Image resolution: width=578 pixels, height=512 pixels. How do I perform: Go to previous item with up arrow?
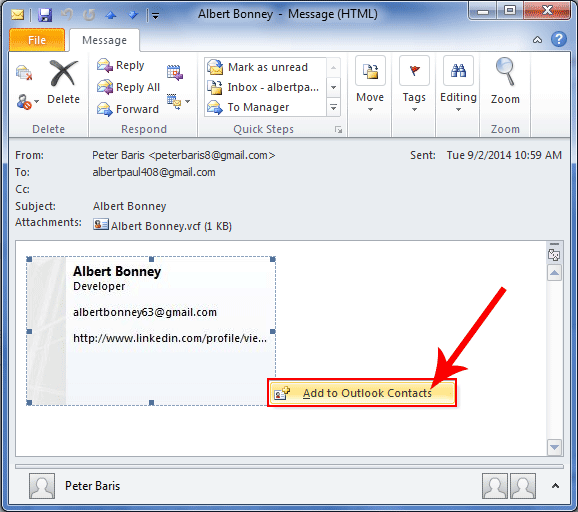[111, 15]
